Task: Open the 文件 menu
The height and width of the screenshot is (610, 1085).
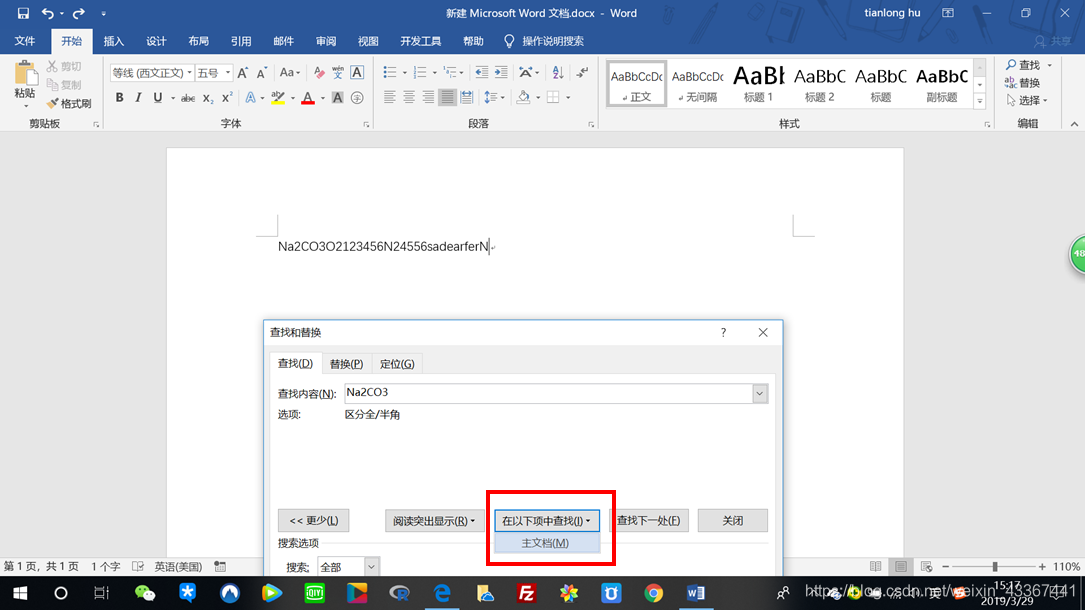Action: pos(25,41)
